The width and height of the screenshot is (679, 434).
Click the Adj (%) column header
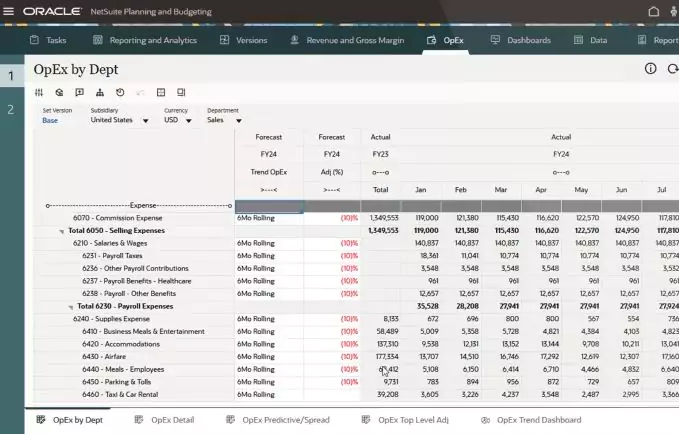point(332,172)
